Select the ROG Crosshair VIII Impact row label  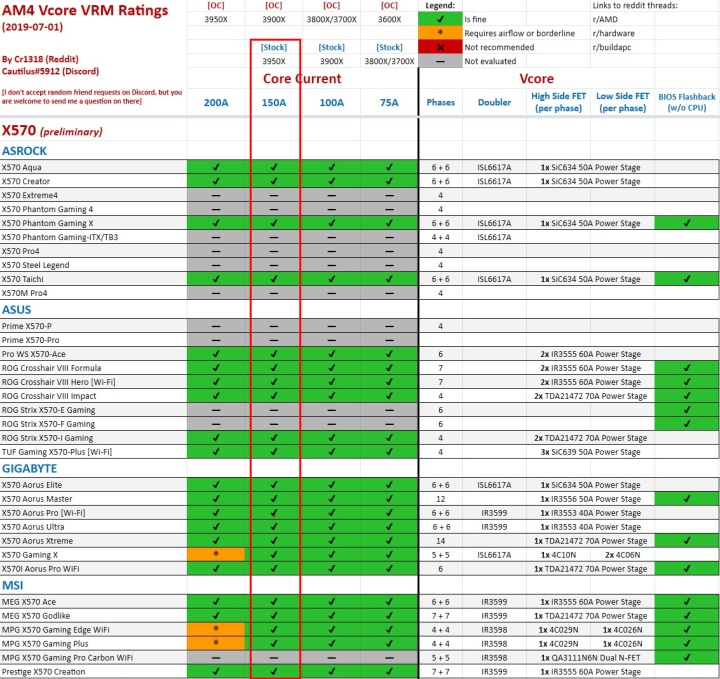[49, 396]
